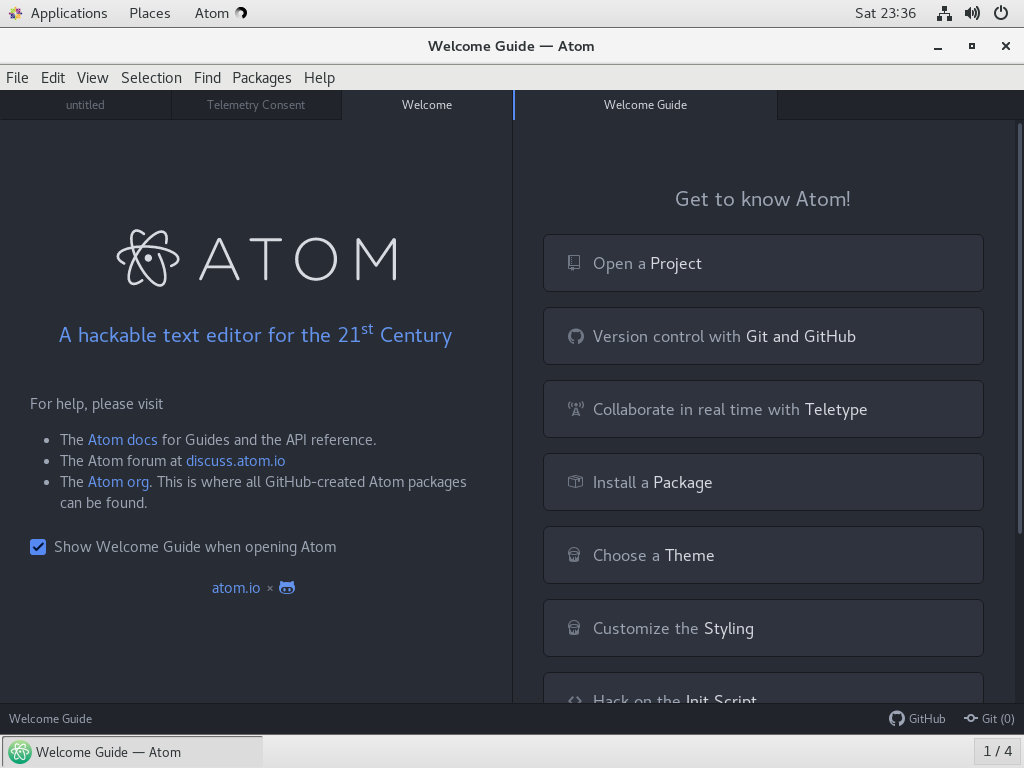
Task: Open the Selection menu
Action: click(x=152, y=78)
